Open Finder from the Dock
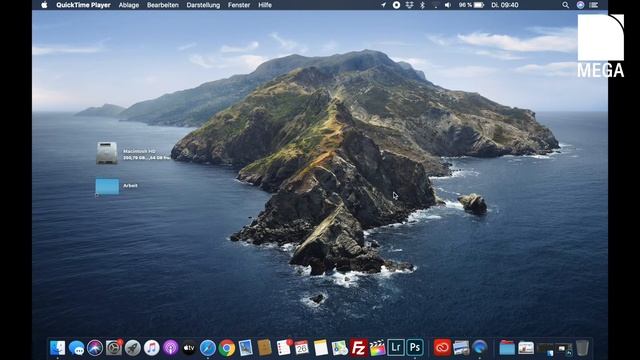This screenshot has height=360, width=640. tap(58, 348)
